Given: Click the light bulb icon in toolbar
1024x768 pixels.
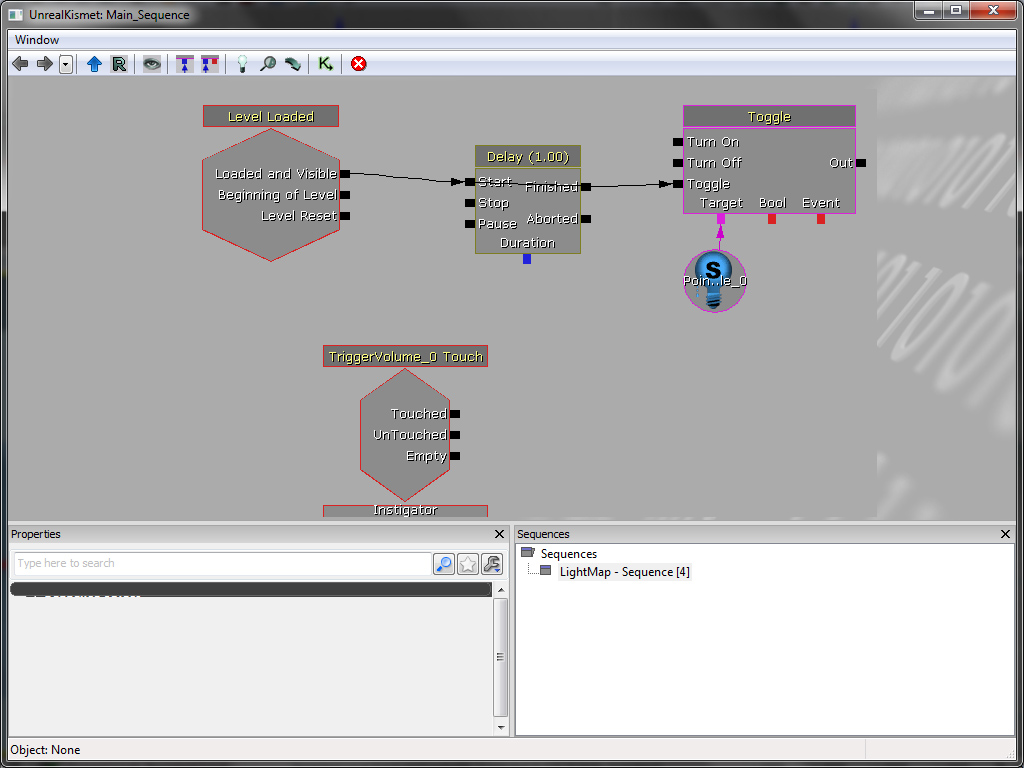Looking at the screenshot, I should [x=241, y=64].
